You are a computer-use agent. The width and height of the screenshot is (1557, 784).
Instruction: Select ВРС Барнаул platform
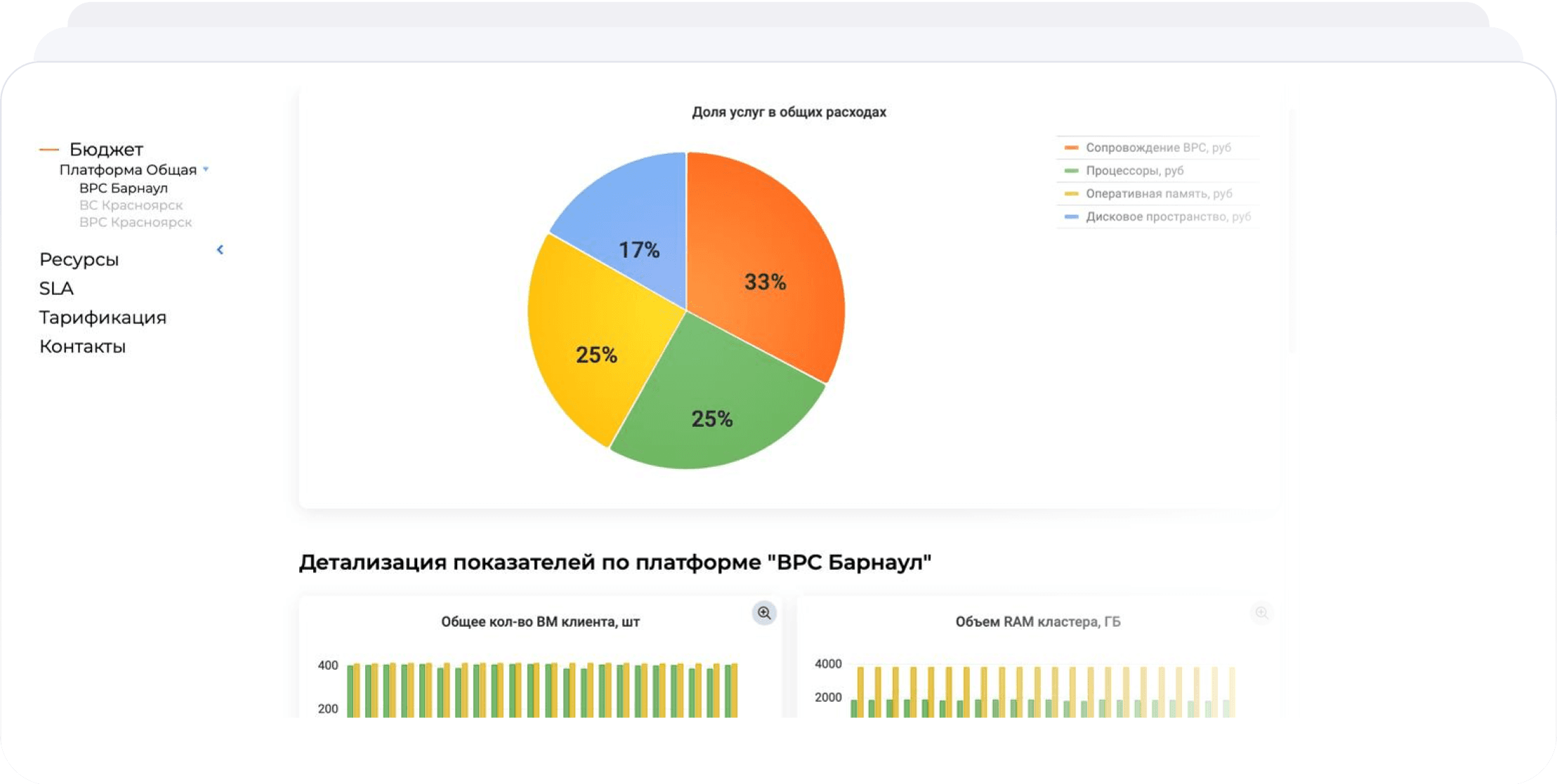coord(124,188)
